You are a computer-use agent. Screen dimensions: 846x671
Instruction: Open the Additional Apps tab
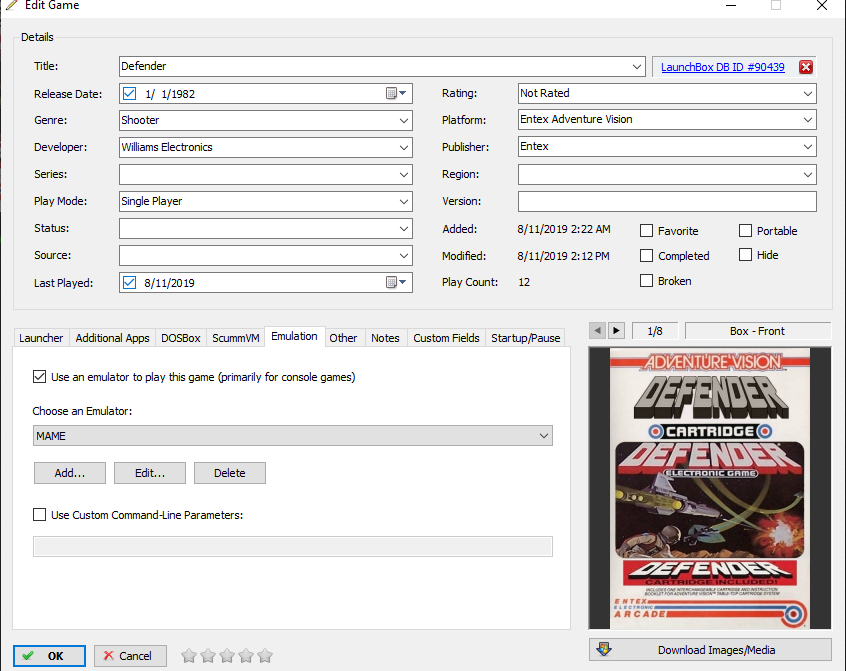(112, 338)
